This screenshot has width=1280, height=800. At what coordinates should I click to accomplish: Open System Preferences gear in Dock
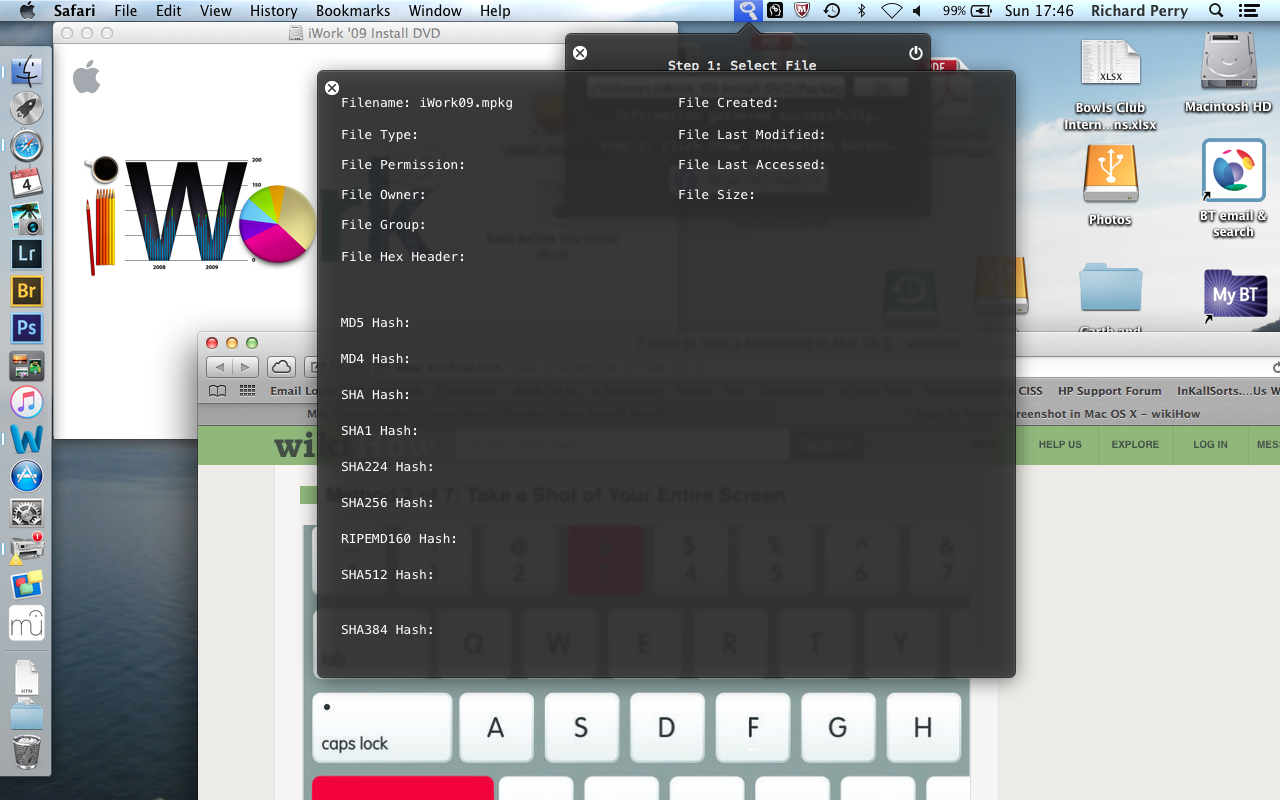coord(26,513)
